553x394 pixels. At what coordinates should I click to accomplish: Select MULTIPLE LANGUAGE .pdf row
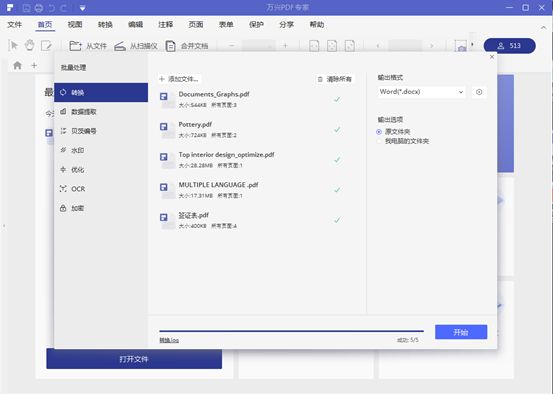tap(257, 190)
